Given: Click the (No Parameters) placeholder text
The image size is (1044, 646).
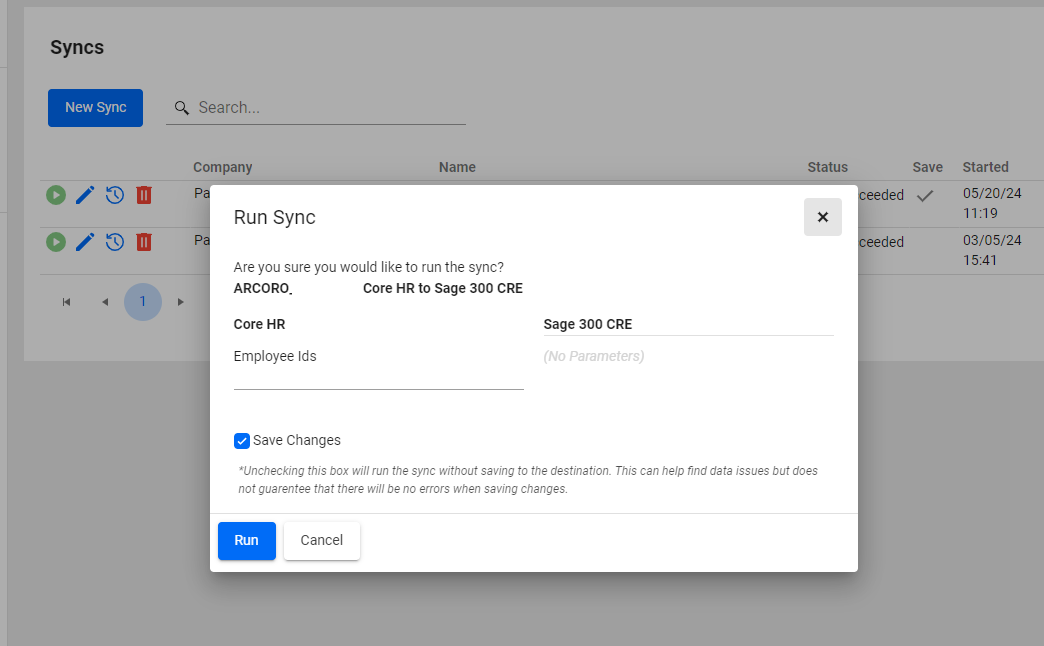Looking at the screenshot, I should coord(593,356).
